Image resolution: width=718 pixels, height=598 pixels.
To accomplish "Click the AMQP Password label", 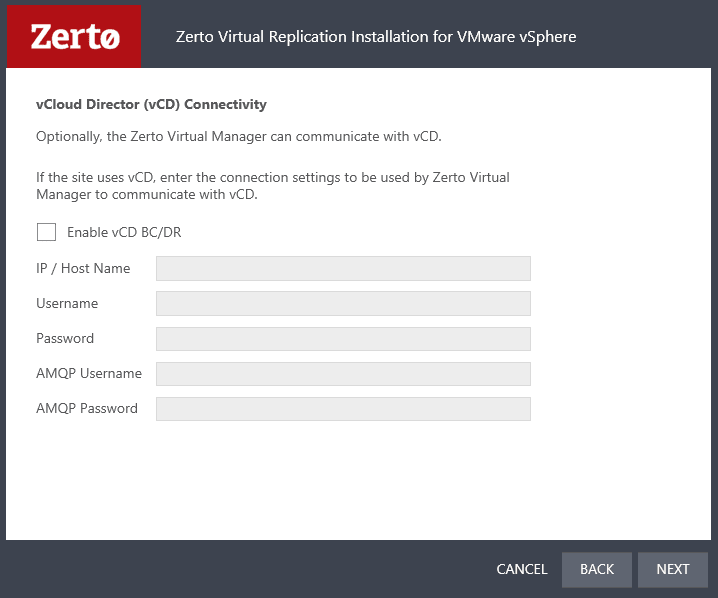I will coord(87,408).
